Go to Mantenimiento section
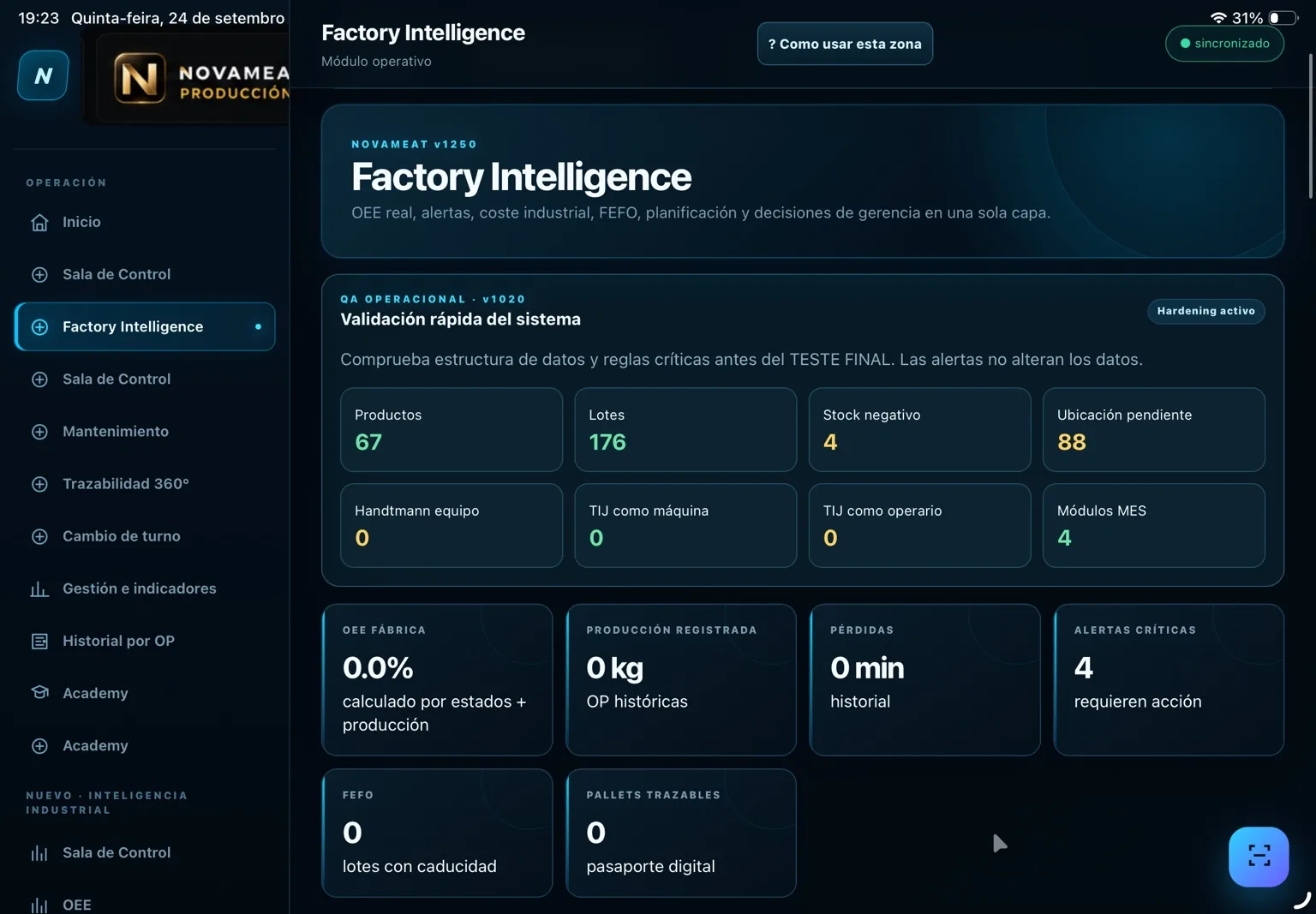 pos(145,432)
